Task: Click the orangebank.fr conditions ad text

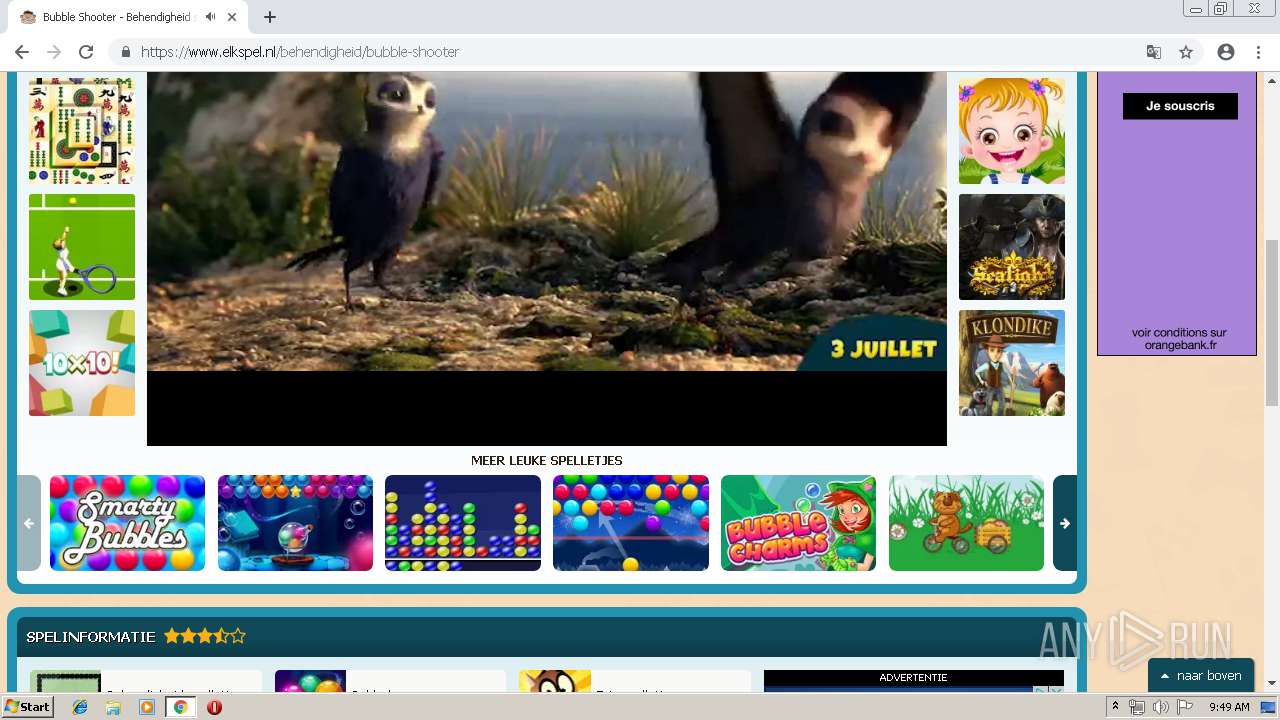Action: point(1179,339)
